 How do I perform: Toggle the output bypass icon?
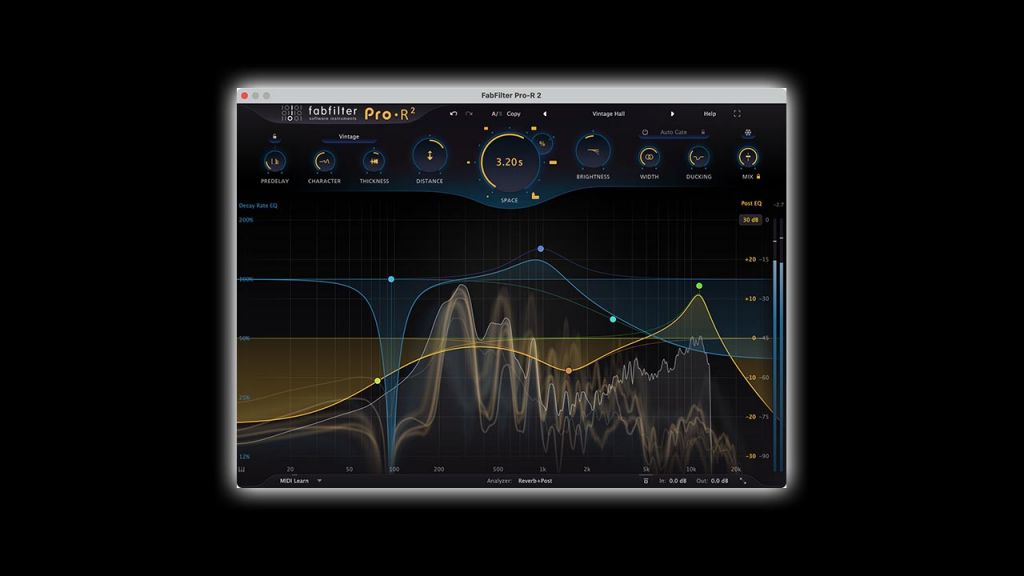645,481
